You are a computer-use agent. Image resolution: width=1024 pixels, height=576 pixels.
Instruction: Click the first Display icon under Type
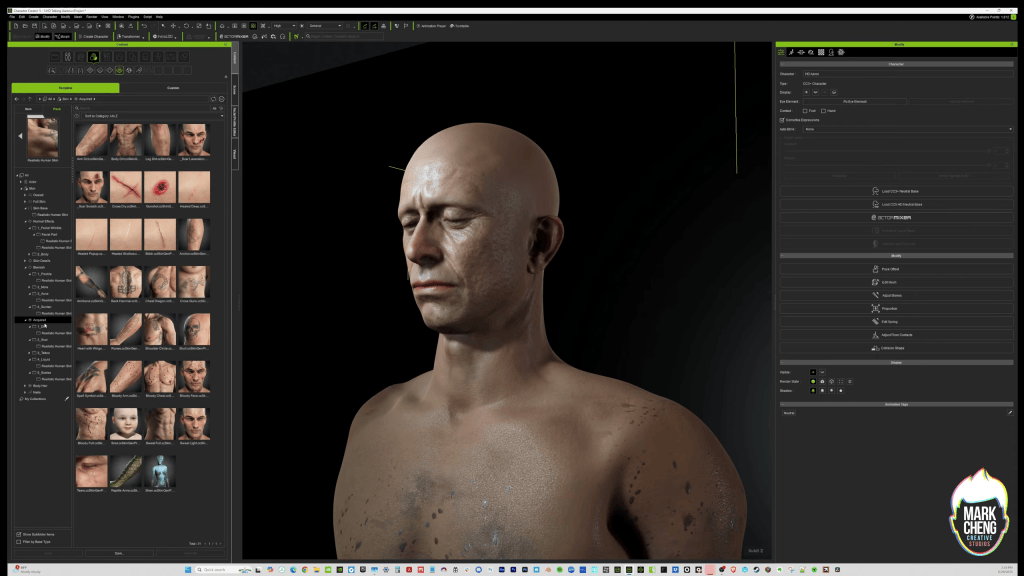pos(807,92)
